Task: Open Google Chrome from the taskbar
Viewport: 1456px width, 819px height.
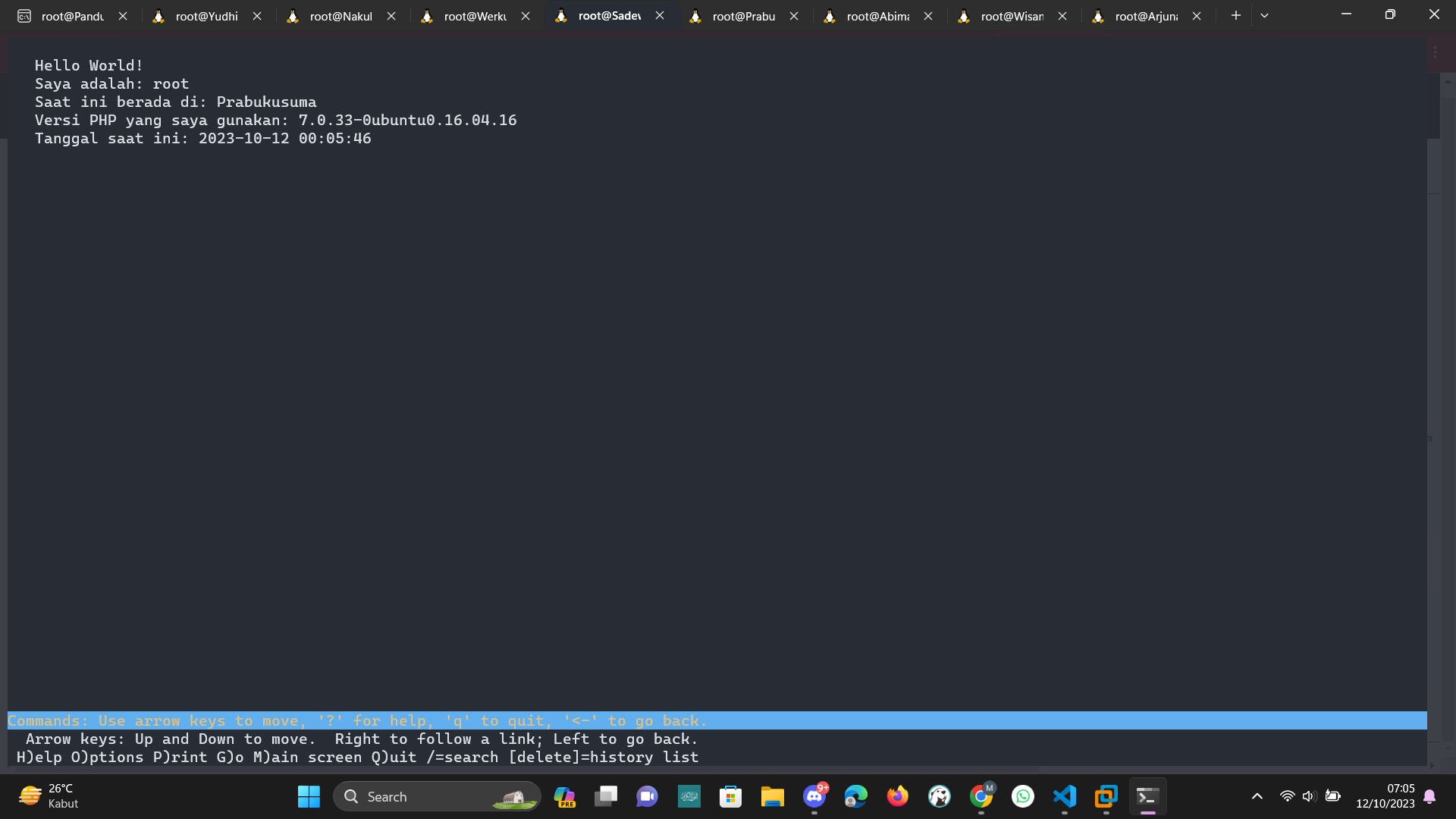Action: (981, 796)
